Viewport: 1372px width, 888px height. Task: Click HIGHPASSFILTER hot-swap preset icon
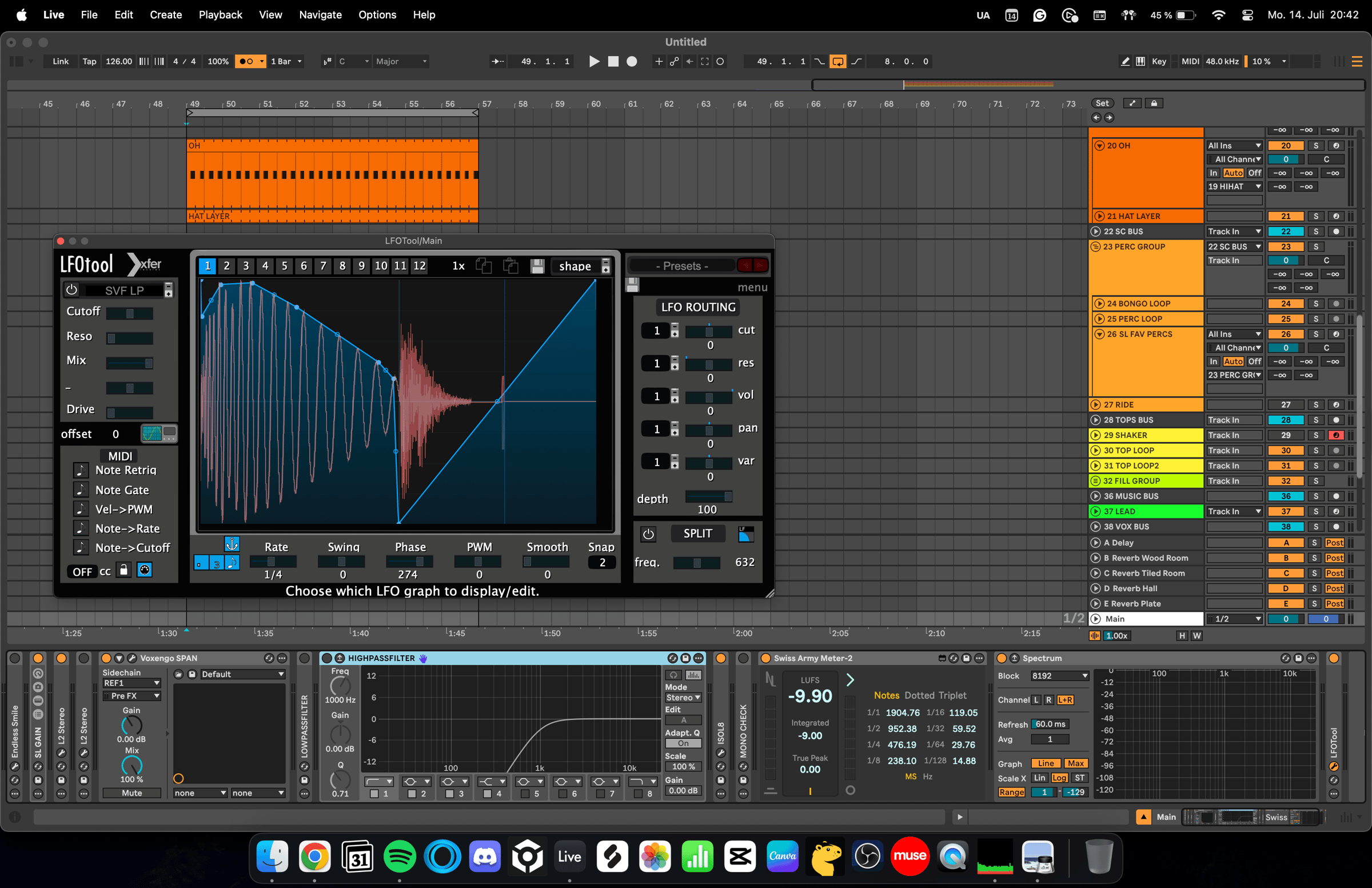coord(672,658)
